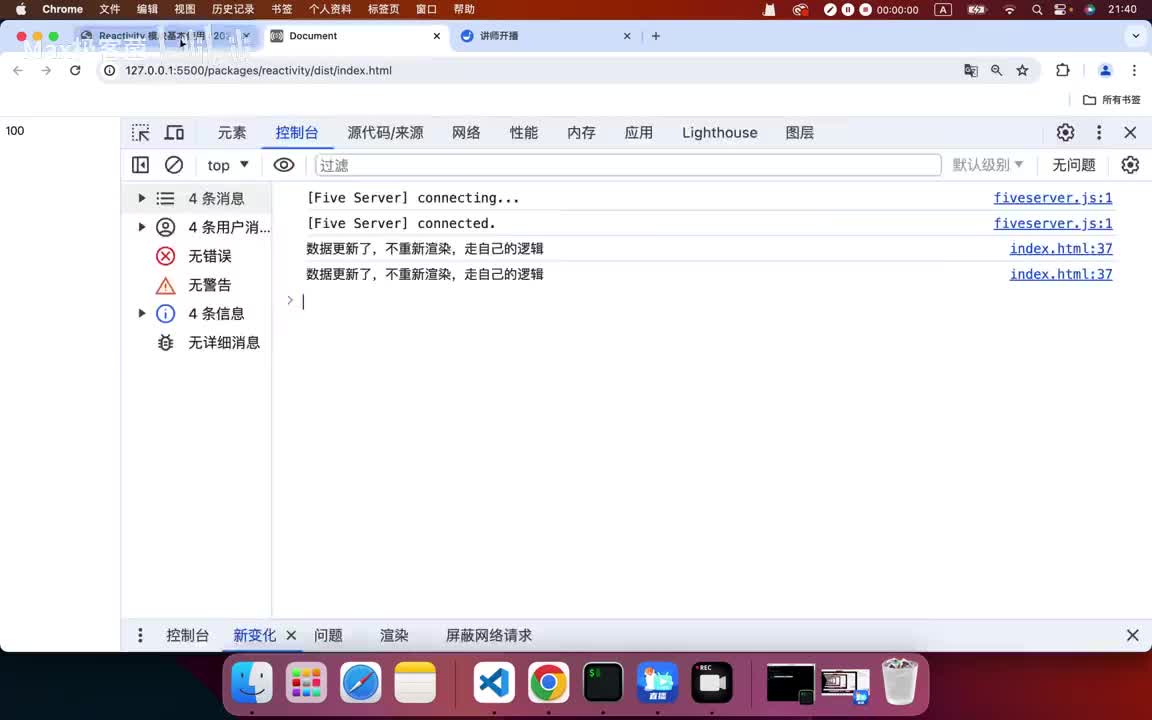The image size is (1152, 720).
Task: Open fiveserver.js:1 link for connected message
Action: click(1053, 223)
